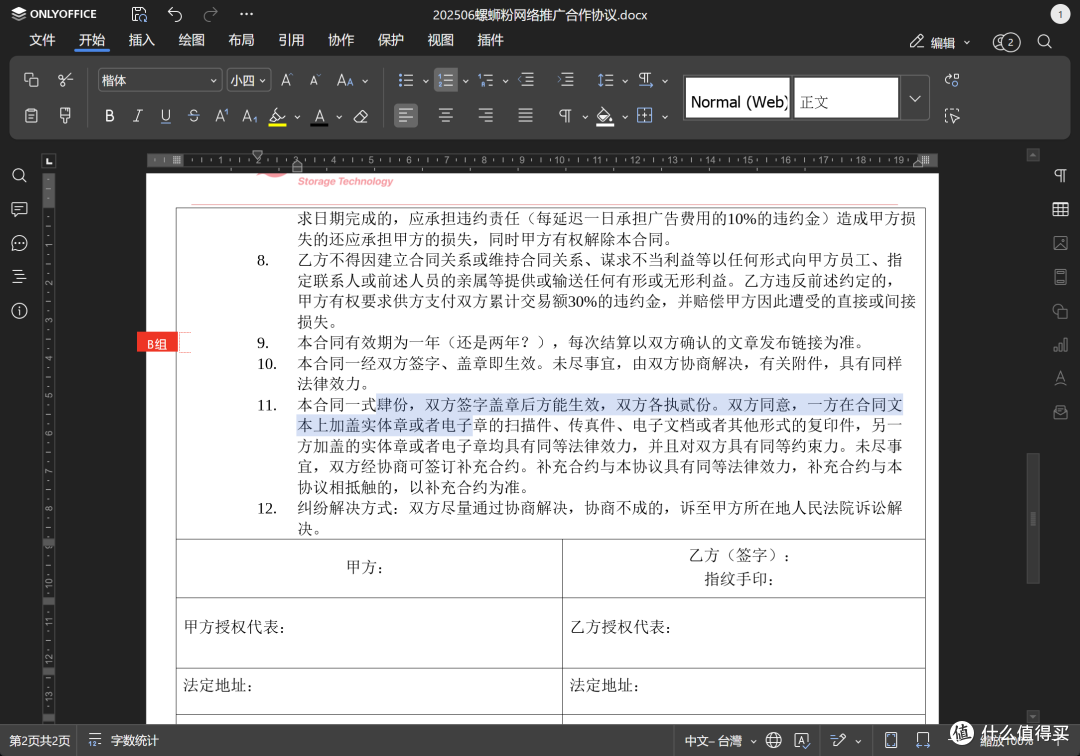Apply the paragraph shading fill color
The height and width of the screenshot is (756, 1080).
(605, 116)
